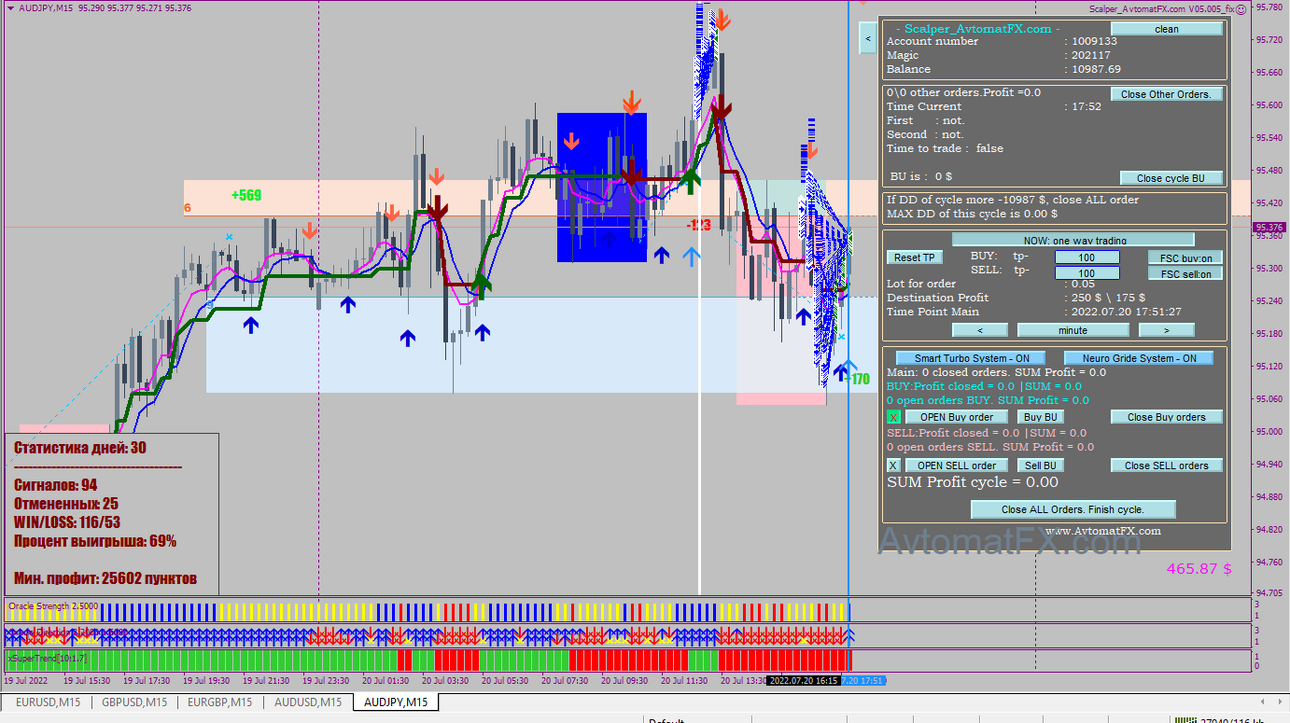Open the EURGBP,M15 chart tab
This screenshot has height=723, width=1290.
coord(222,702)
